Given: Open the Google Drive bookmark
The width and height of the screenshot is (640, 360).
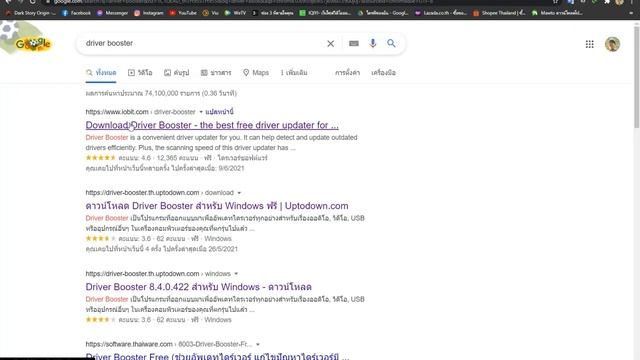Looking at the screenshot, I should (383, 13).
